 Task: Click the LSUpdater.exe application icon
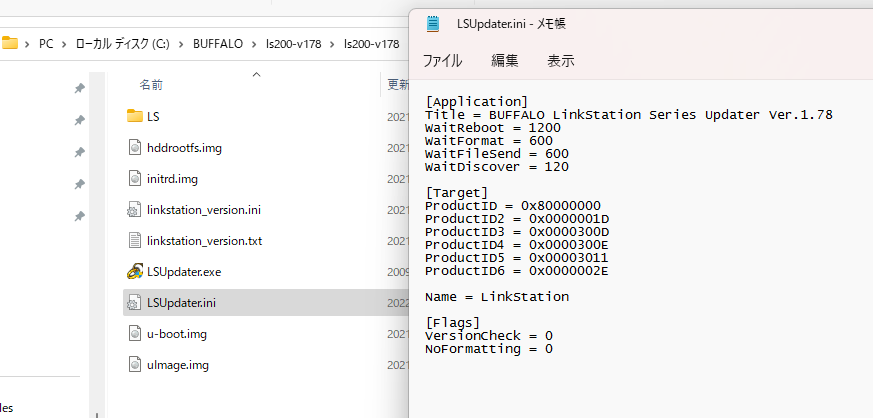[x=135, y=272]
